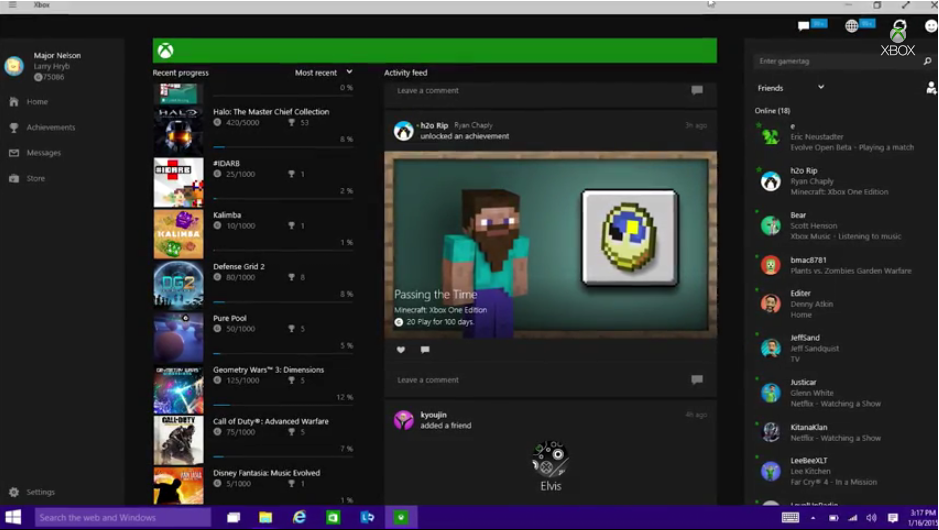The image size is (939, 530).
Task: Click the Store bag icon
Action: pyautogui.click(x=14, y=178)
